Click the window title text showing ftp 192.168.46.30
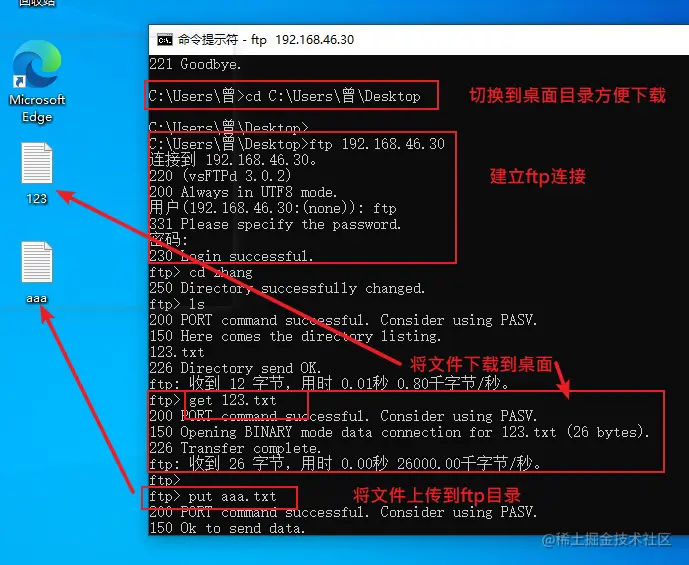The width and height of the screenshot is (689, 565). pyautogui.click(x=266, y=40)
